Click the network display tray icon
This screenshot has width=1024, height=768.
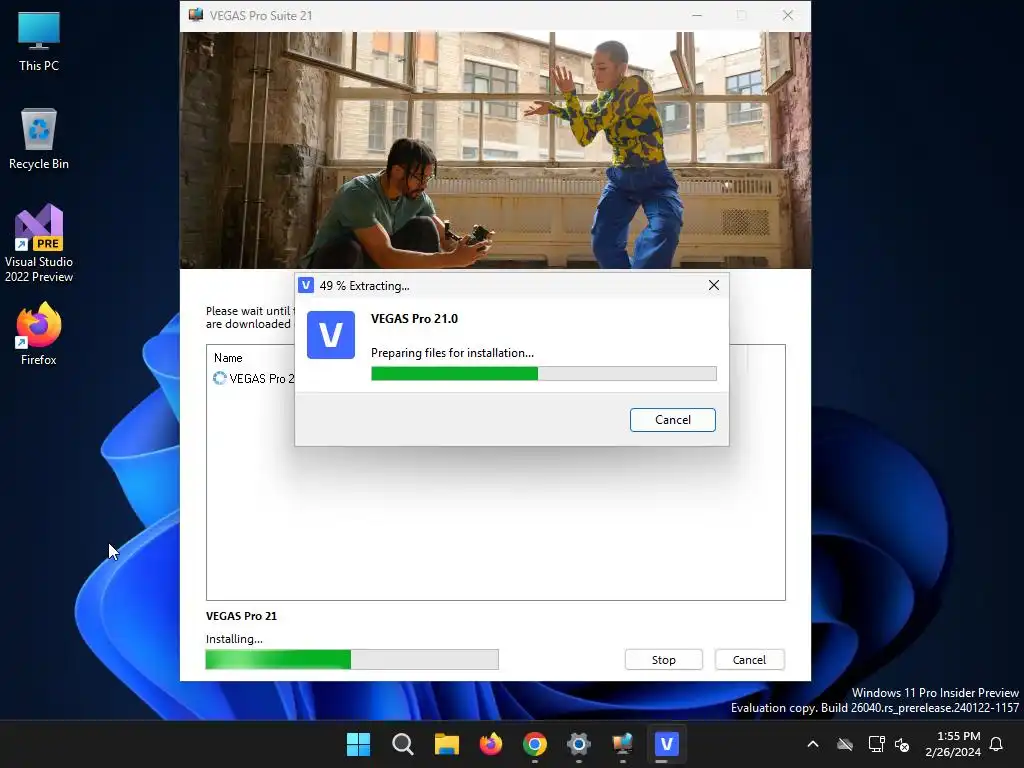pyautogui.click(x=876, y=744)
